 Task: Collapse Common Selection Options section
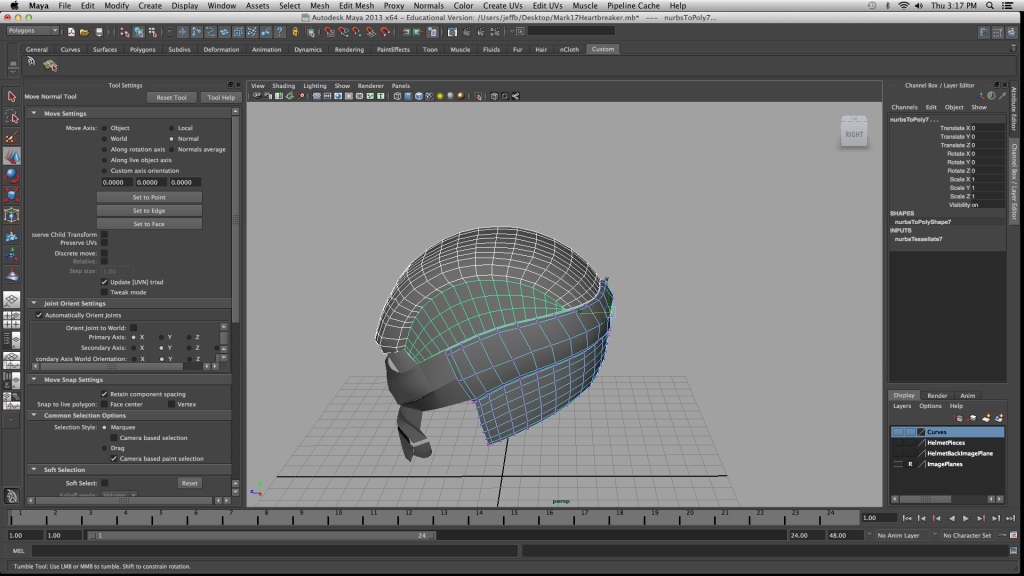34,415
